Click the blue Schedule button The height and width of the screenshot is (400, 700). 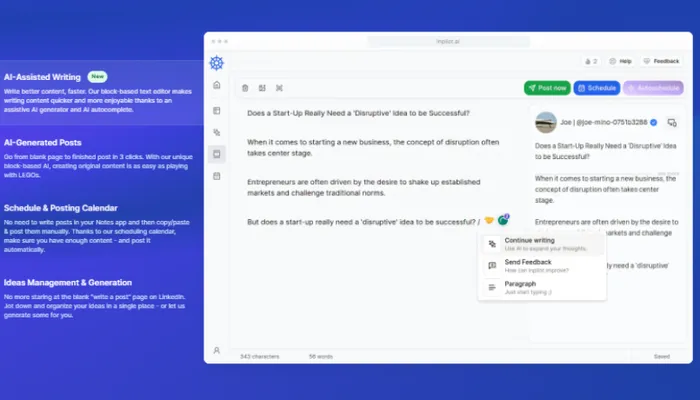tap(596, 88)
